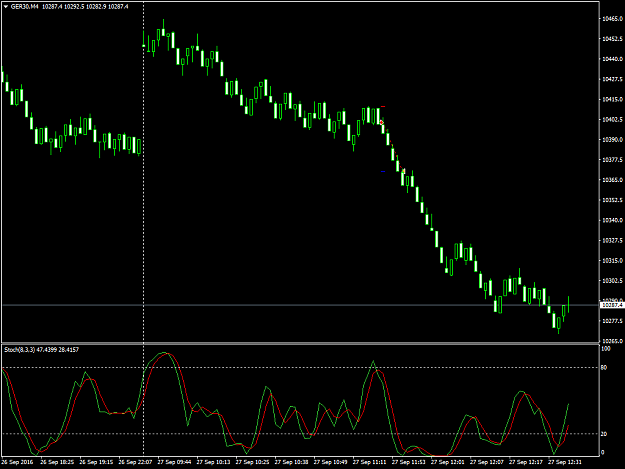Click time label 27 Sep 11:53
Viewport: 625px width, 469px height.
point(409,462)
